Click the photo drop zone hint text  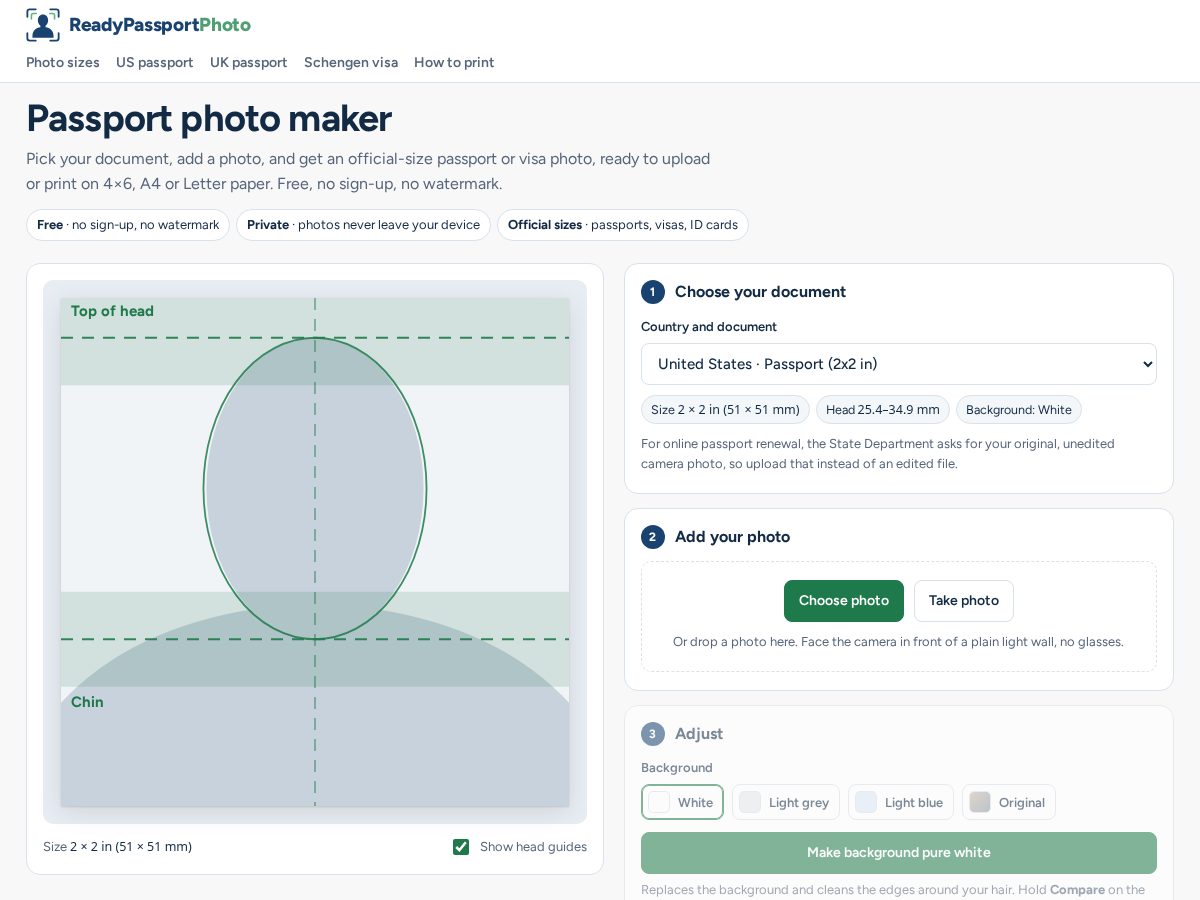coord(898,642)
